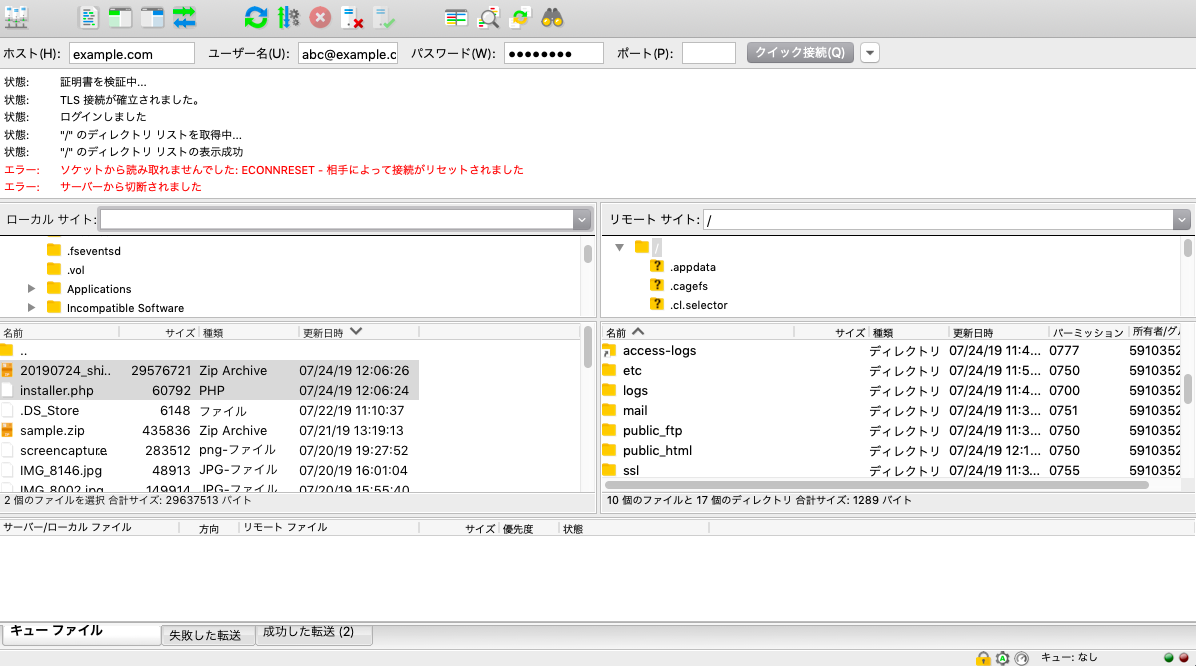1196x666 pixels.
Task: Open the Site Manager
Action: click(18, 17)
